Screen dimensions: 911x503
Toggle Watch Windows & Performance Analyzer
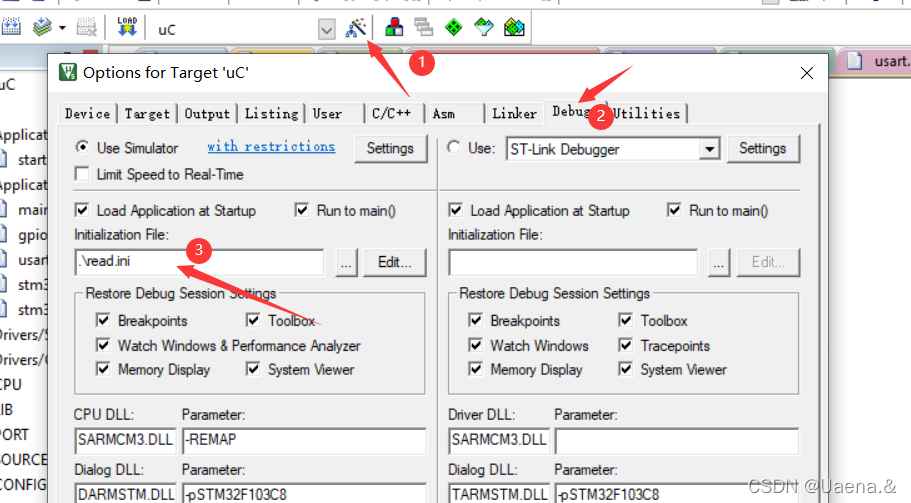(x=103, y=345)
